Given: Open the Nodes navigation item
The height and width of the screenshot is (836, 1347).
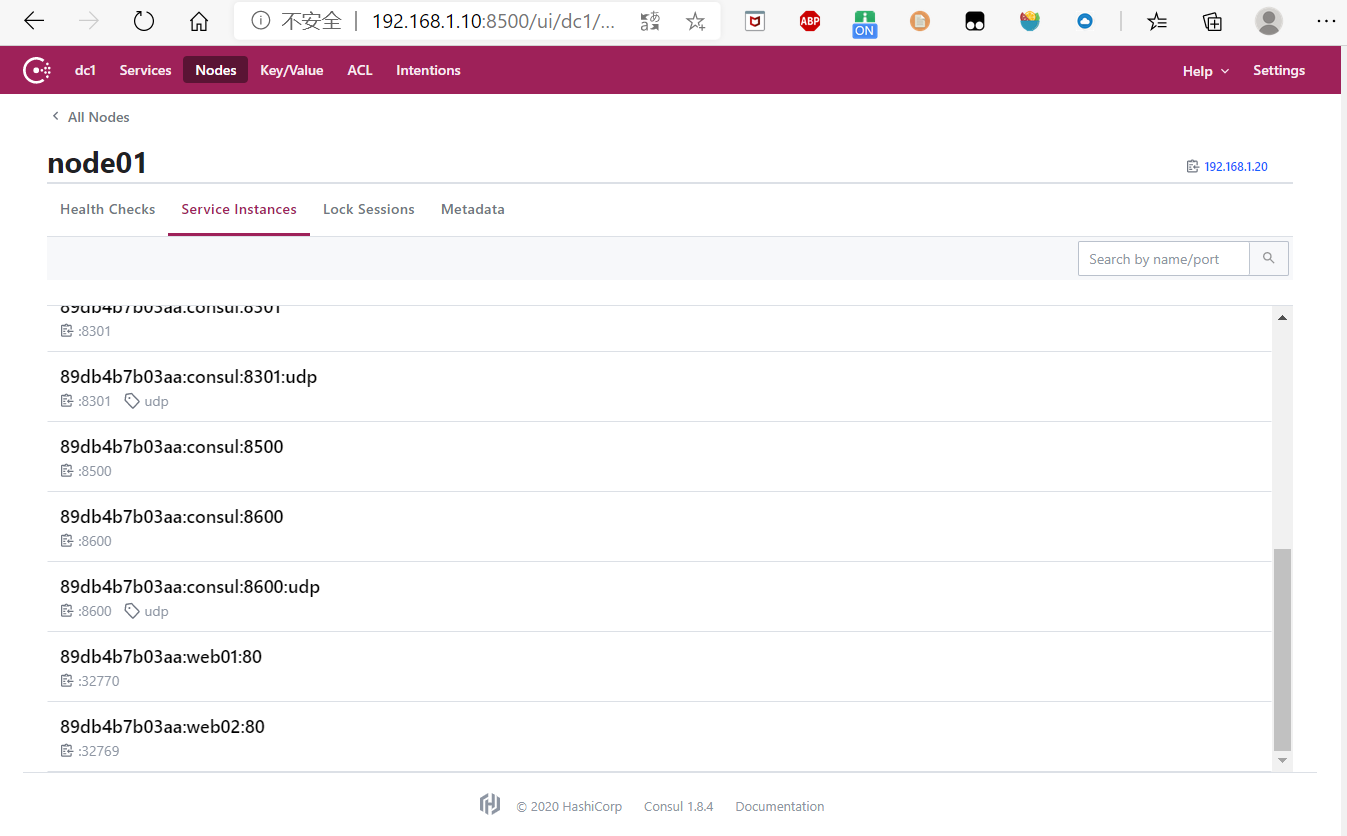Looking at the screenshot, I should [216, 70].
